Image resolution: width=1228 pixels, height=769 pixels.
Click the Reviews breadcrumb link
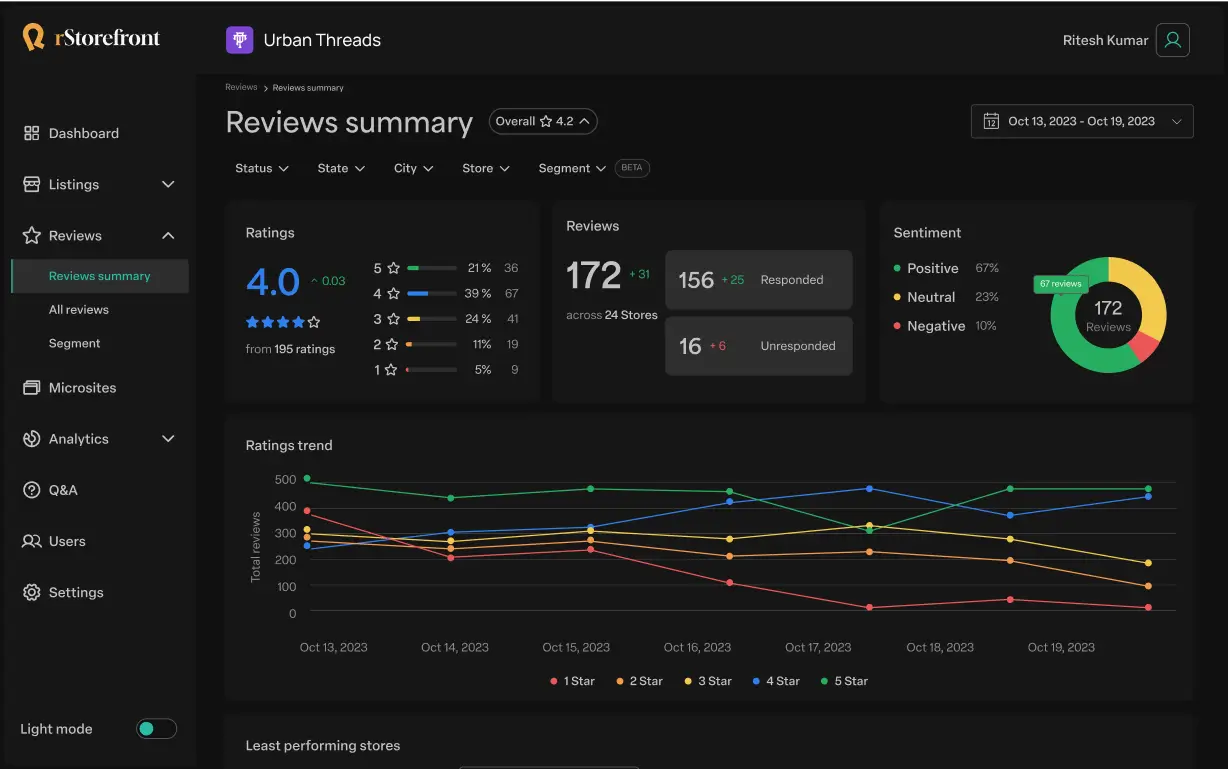click(241, 87)
